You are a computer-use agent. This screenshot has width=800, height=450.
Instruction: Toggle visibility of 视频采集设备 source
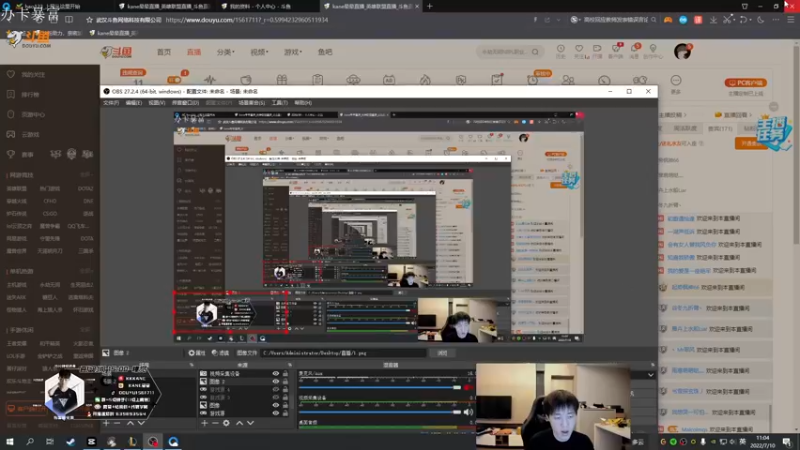276,373
